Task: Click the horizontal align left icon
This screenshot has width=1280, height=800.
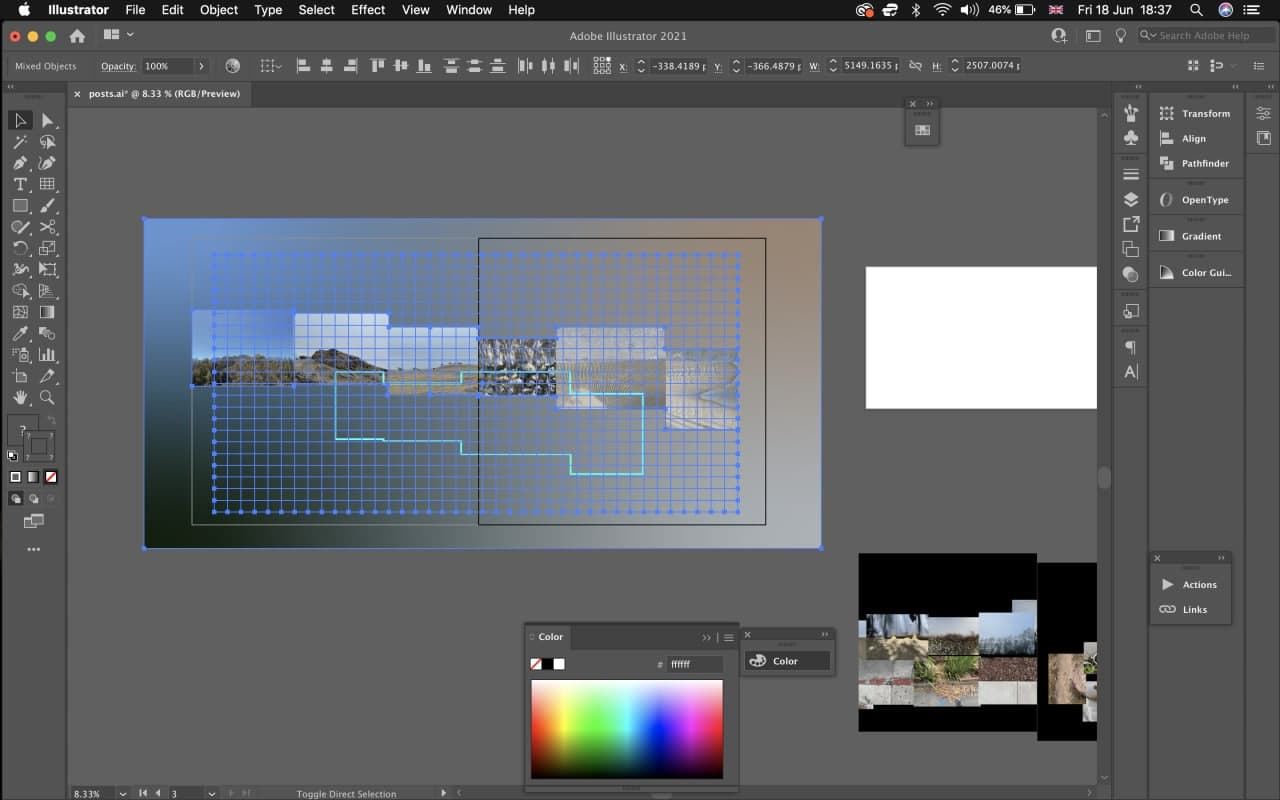Action: (x=304, y=66)
